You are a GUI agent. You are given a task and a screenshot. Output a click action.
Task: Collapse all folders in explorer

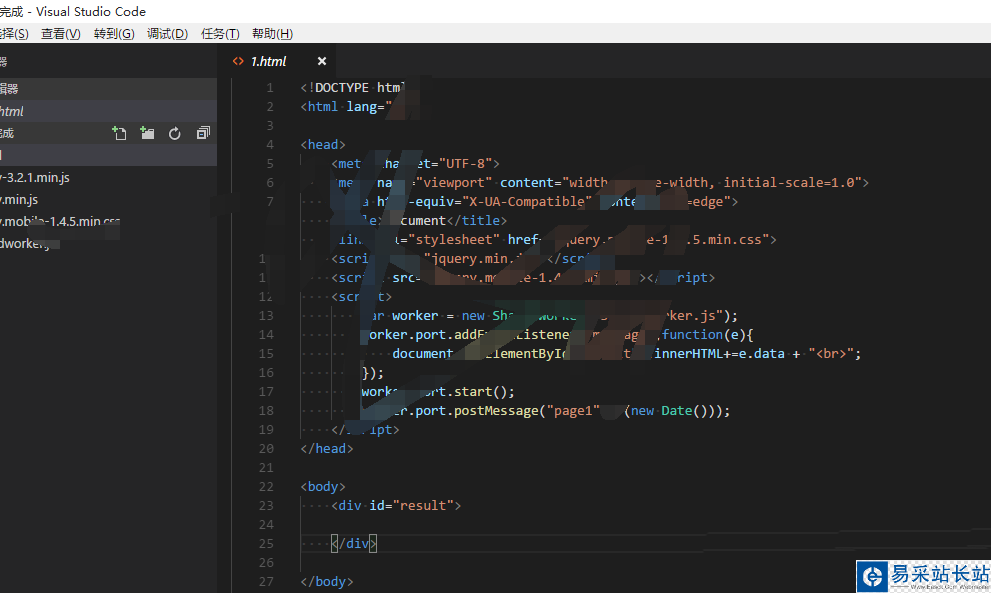203,133
